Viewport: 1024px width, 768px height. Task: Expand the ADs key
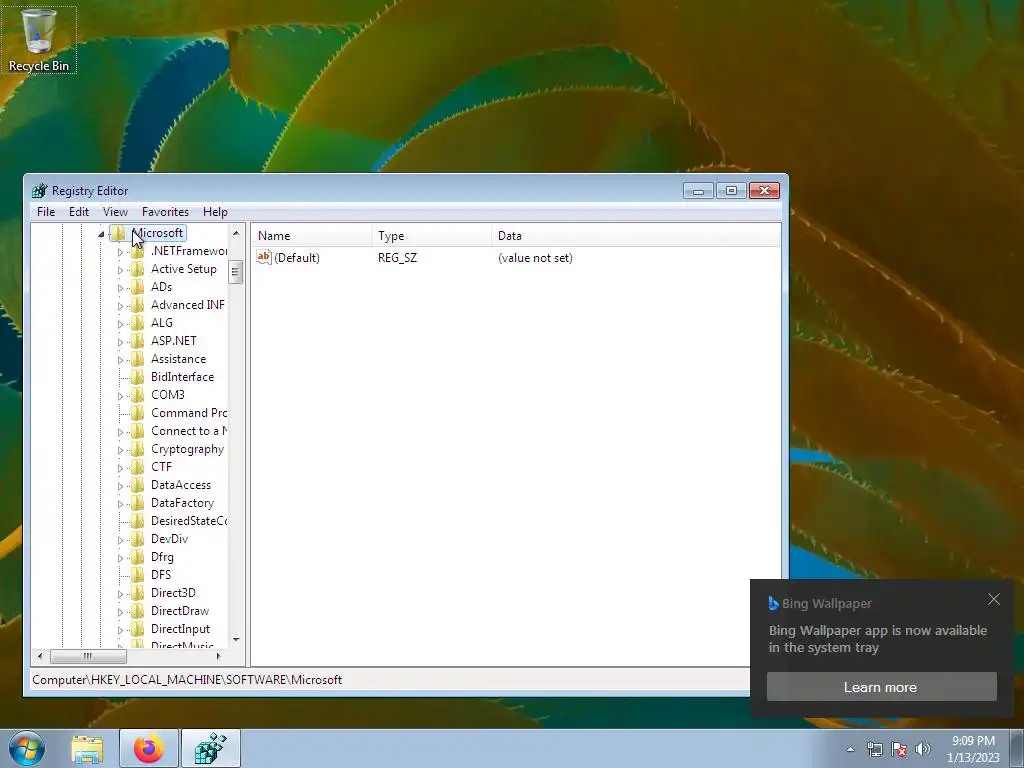(120, 288)
